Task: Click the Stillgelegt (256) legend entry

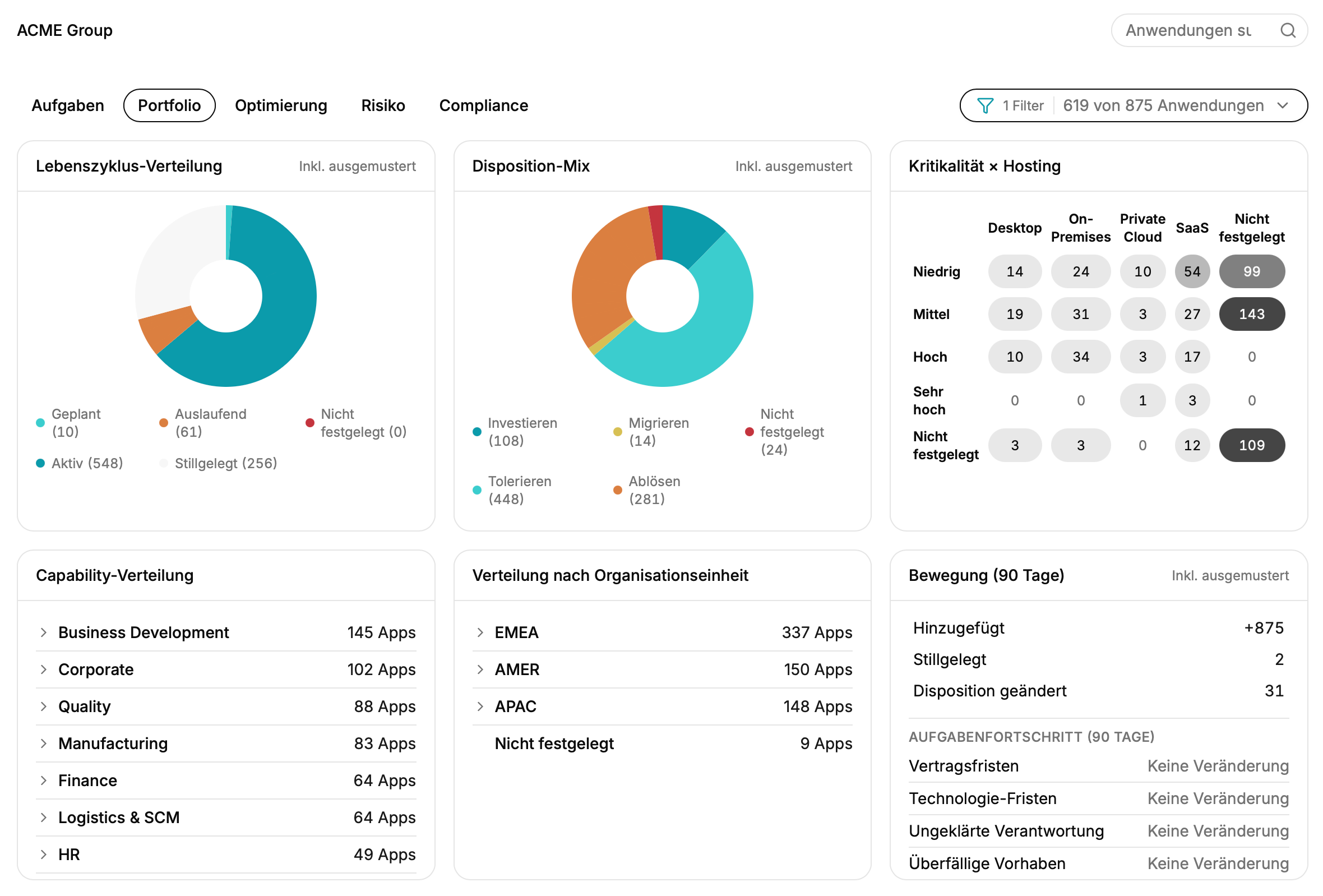Action: (x=219, y=463)
